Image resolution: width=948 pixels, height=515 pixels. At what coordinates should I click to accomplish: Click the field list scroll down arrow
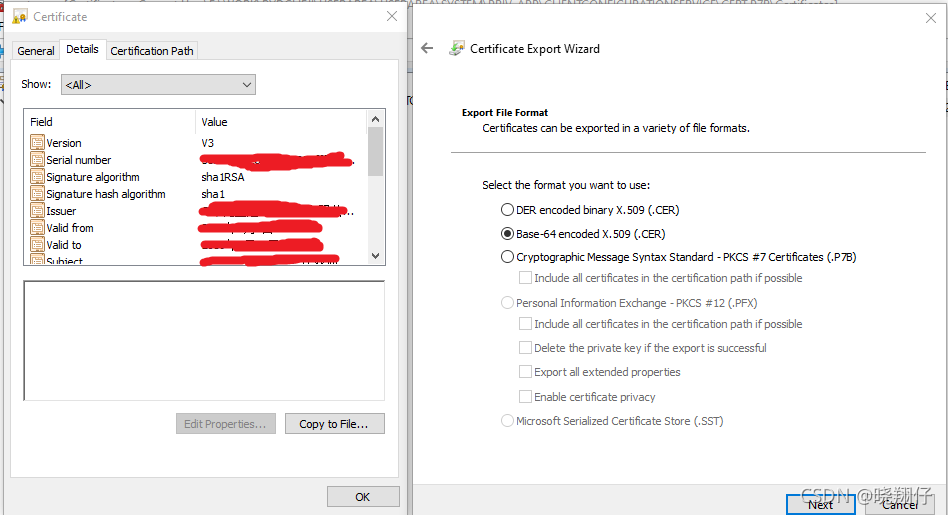375,256
